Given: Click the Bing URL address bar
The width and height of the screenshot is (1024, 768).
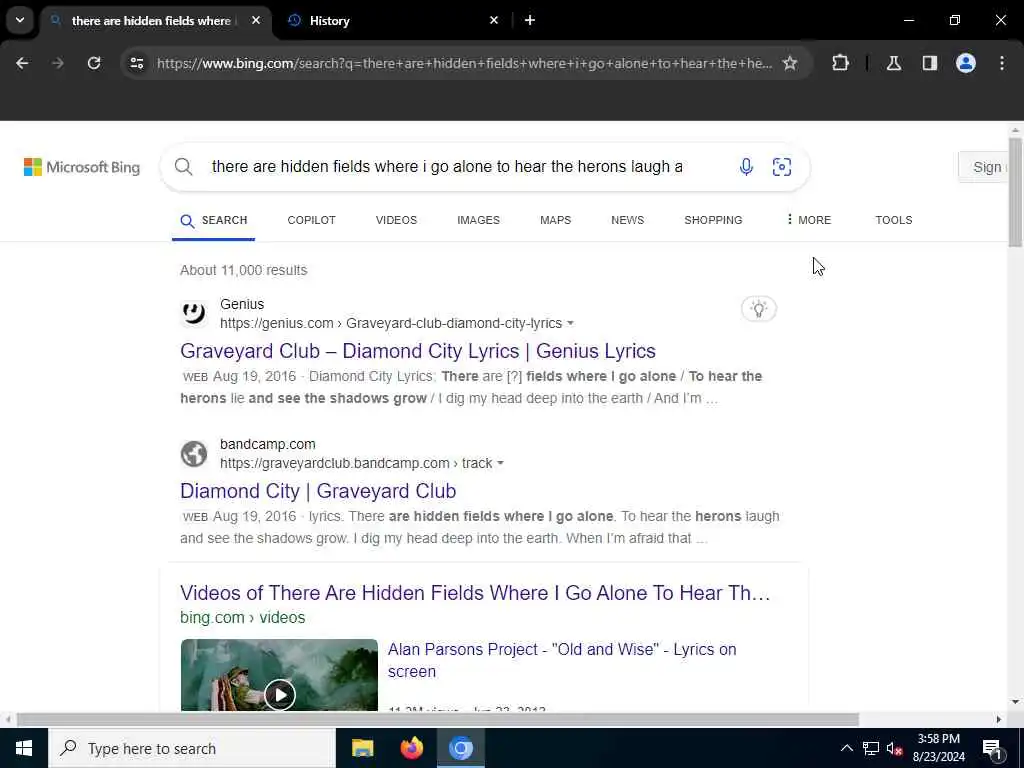Looking at the screenshot, I should pos(464,63).
